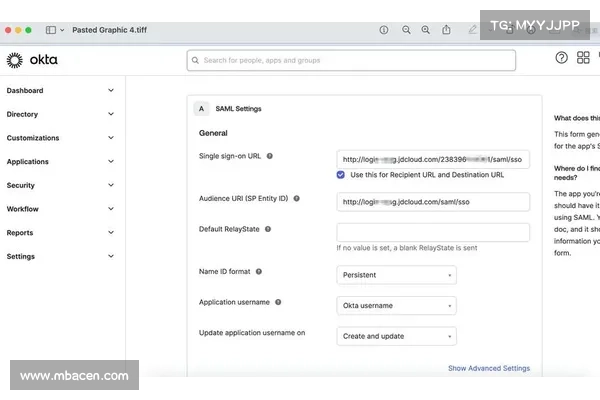The image size is (600, 400).
Task: Click the search people, apps and groups field
Action: [x=351, y=61]
